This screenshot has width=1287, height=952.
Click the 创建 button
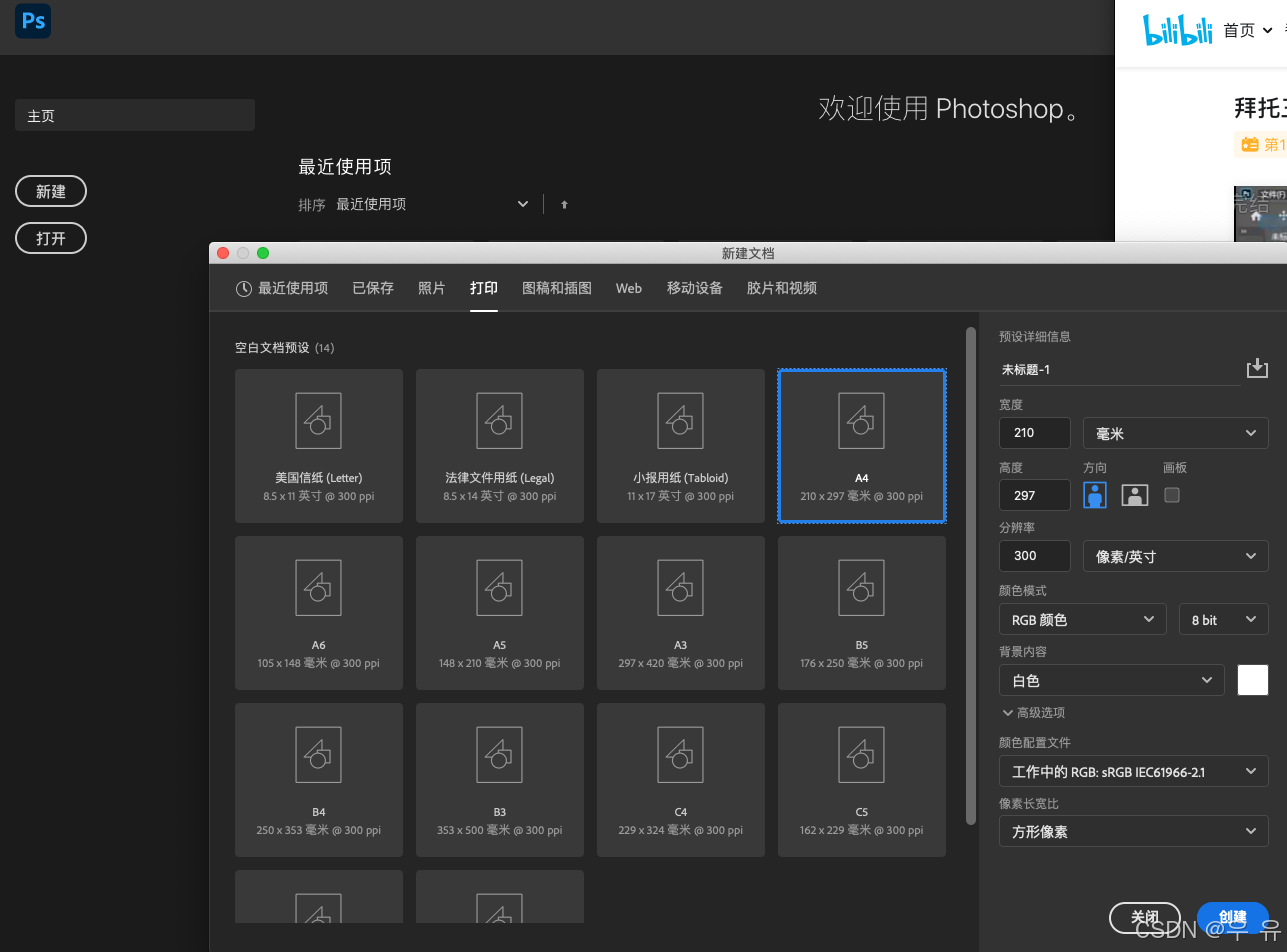pos(1233,917)
